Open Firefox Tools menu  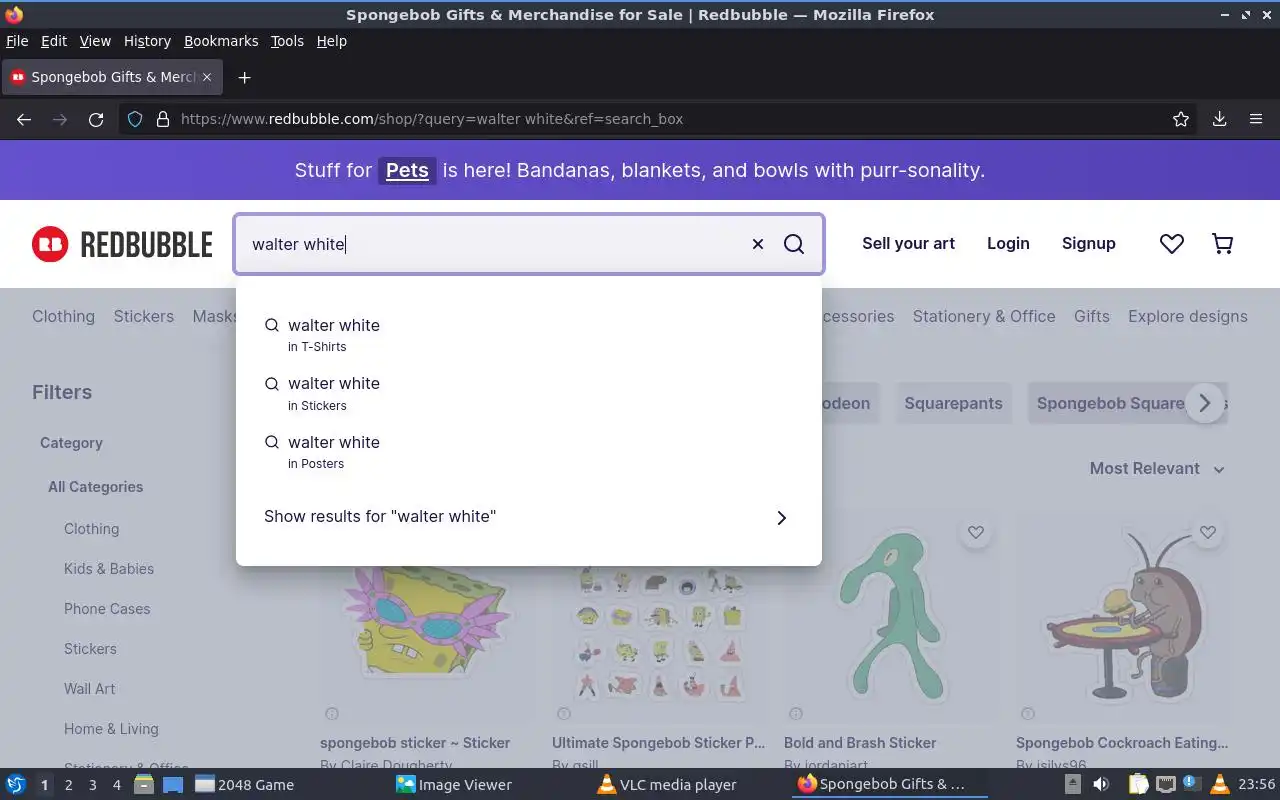[287, 41]
